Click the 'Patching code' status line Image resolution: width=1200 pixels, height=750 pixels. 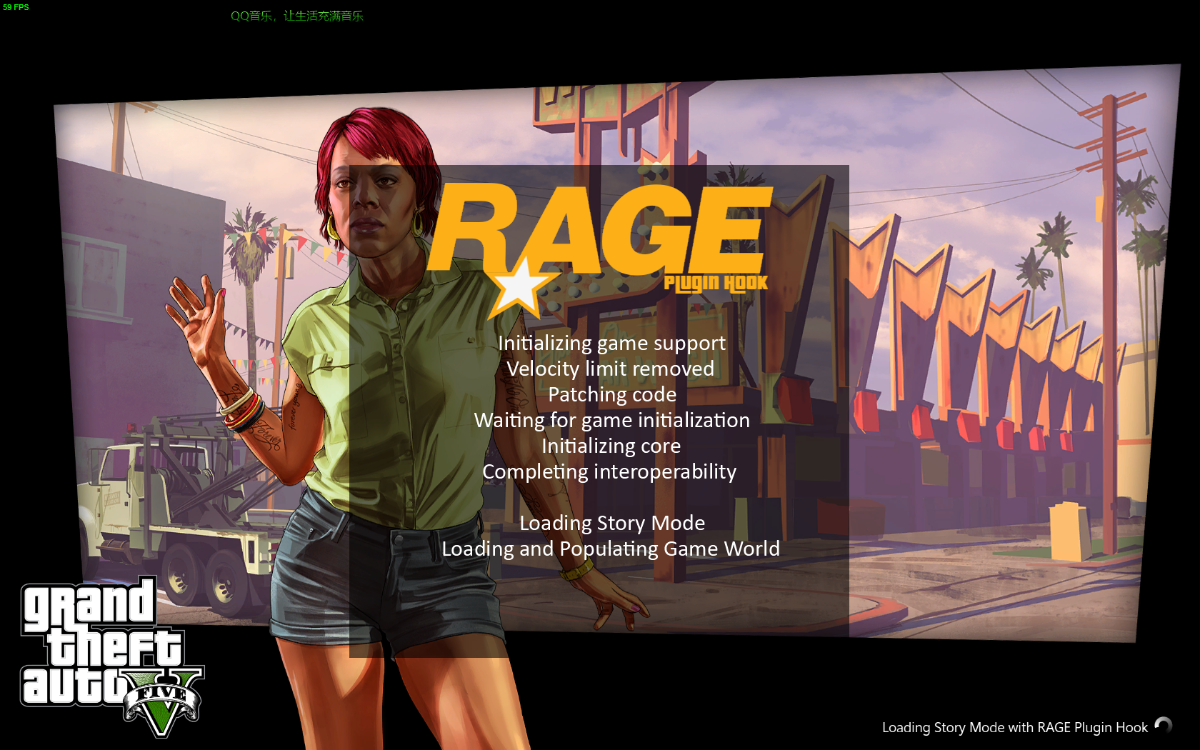[x=611, y=395]
